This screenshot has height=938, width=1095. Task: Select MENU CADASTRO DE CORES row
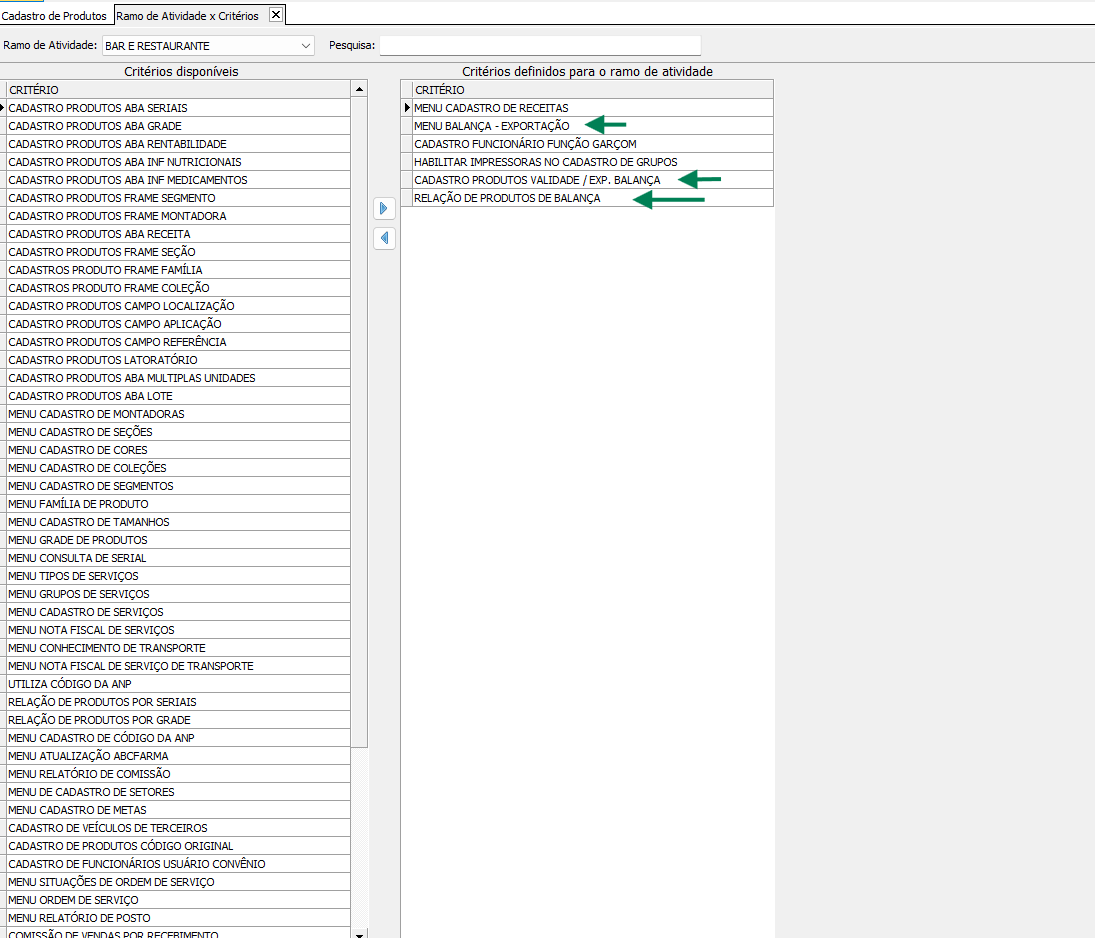pyautogui.click(x=78, y=450)
